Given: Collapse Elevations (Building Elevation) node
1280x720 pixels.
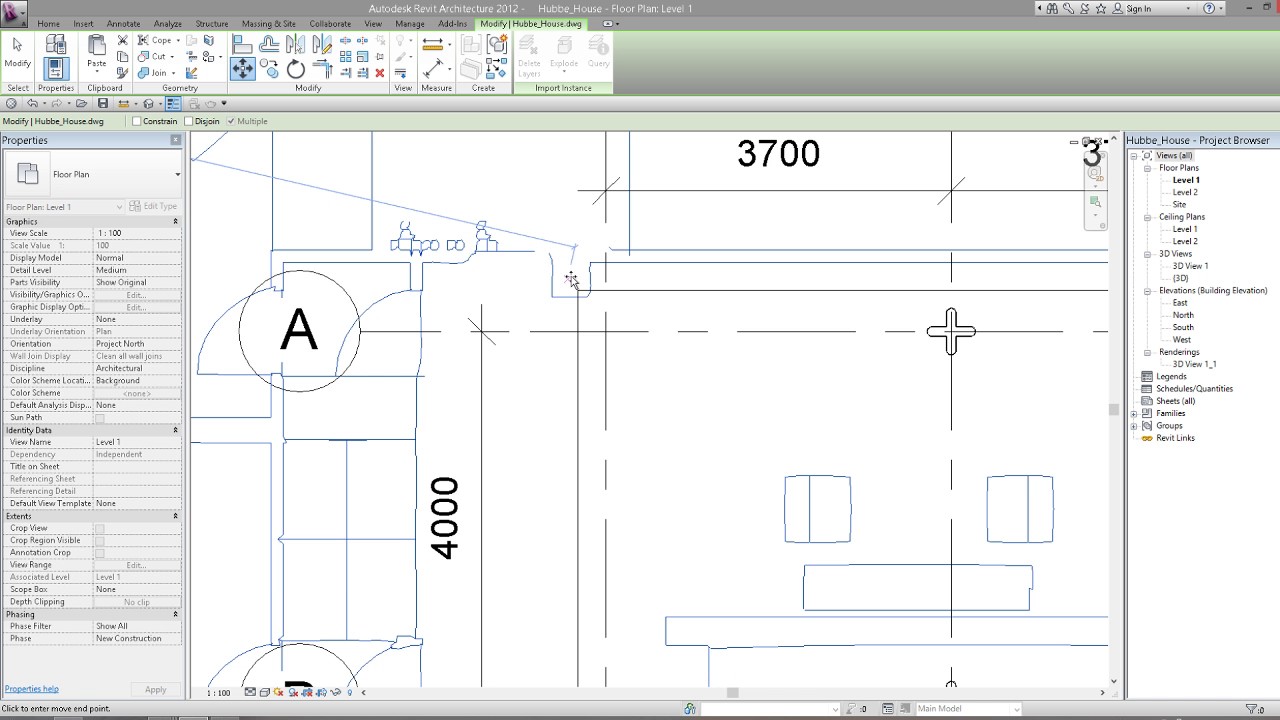Looking at the screenshot, I should 1148,291.
